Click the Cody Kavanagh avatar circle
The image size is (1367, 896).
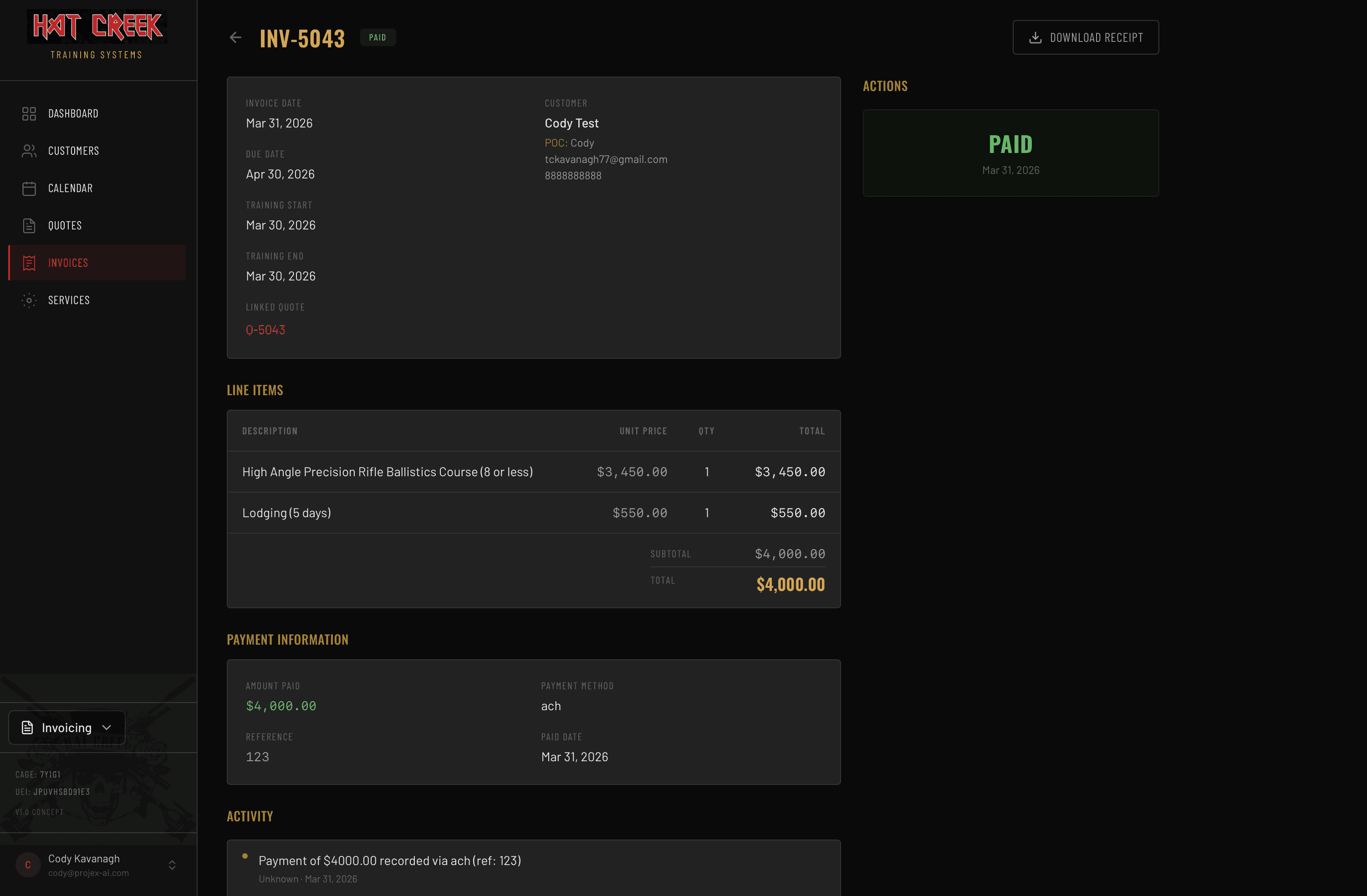(28, 865)
